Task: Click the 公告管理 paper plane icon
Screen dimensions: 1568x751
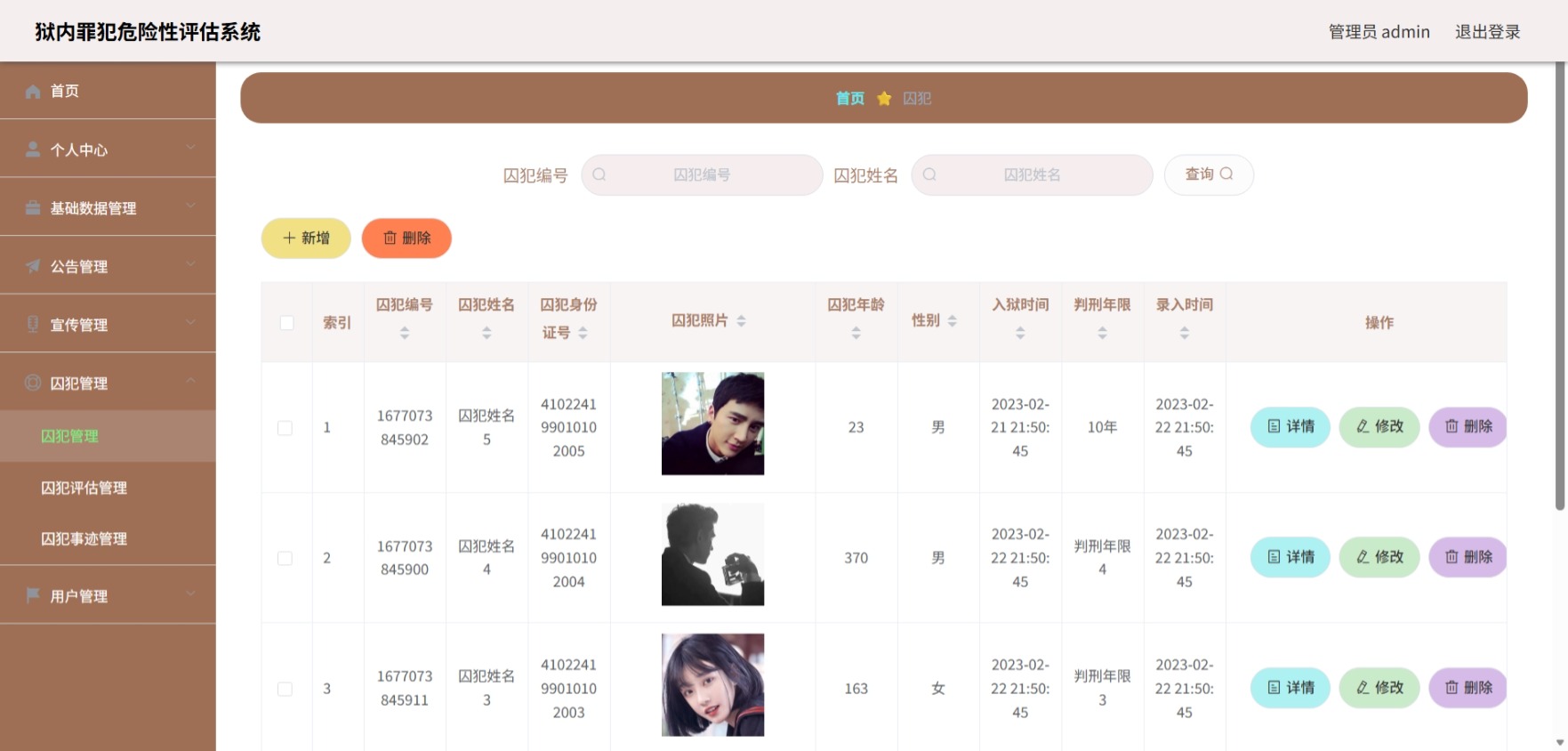Action: pos(33,266)
